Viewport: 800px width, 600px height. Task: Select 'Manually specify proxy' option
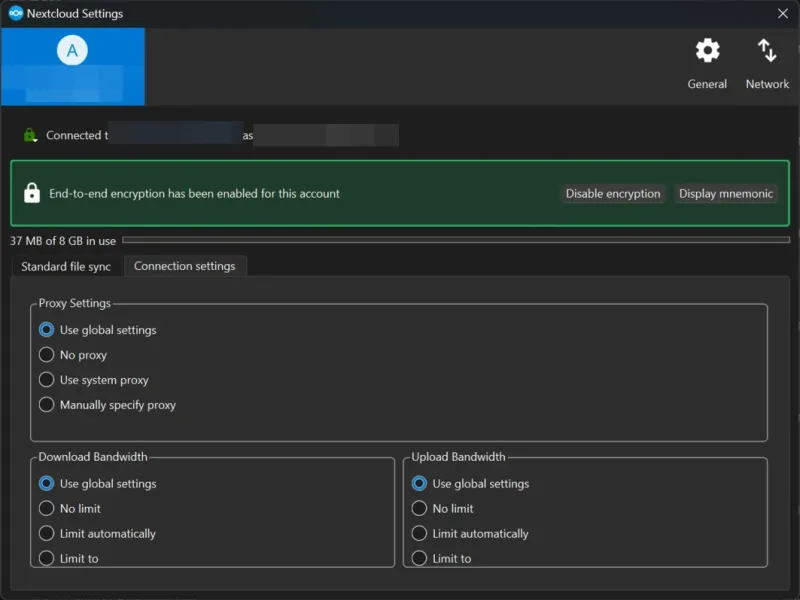pyautogui.click(x=107, y=405)
